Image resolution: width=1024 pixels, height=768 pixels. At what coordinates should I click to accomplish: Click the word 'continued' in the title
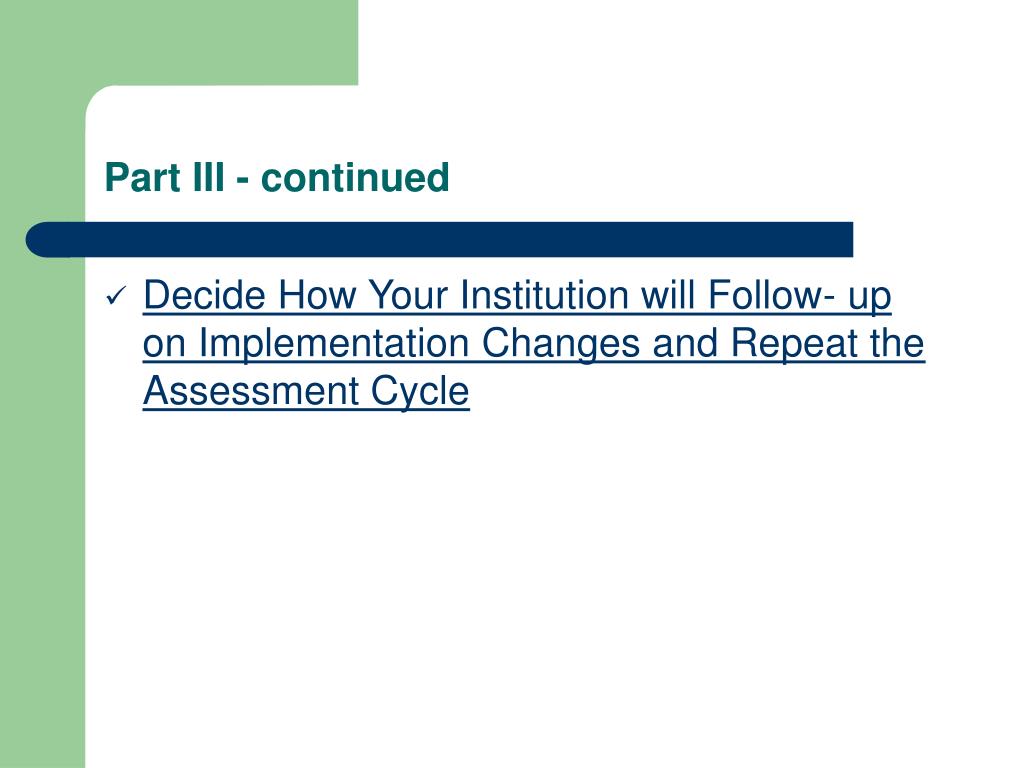coord(355,177)
